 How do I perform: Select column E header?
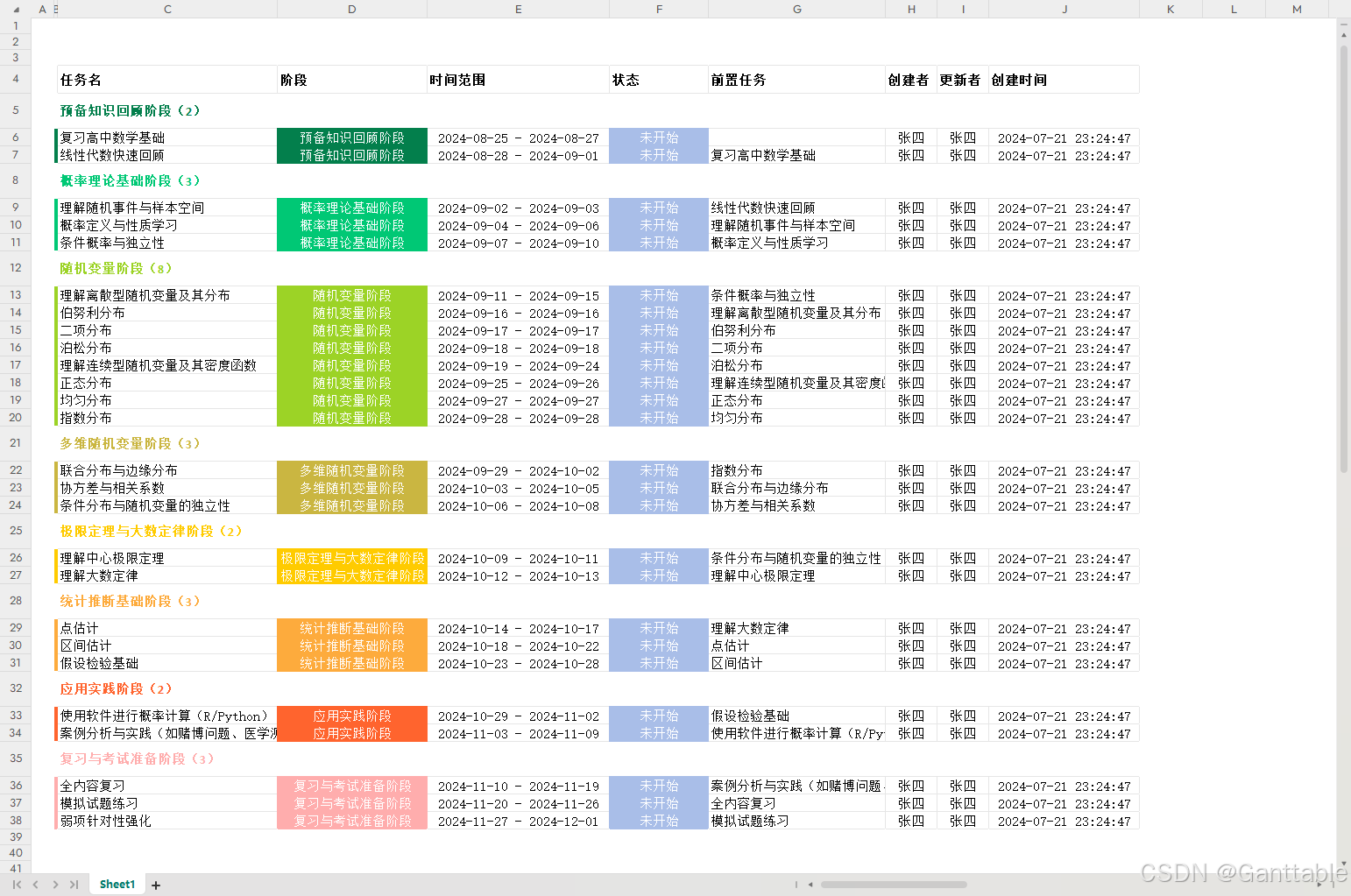[x=518, y=9]
